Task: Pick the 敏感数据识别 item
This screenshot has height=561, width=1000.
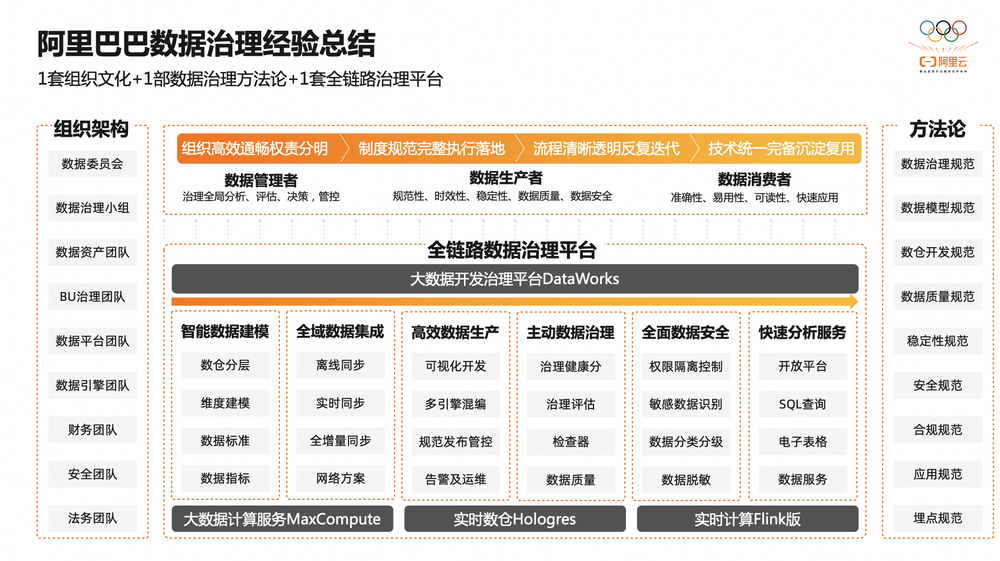Action: tap(686, 404)
